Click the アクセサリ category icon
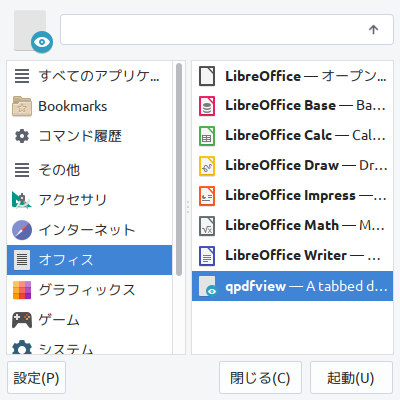400x400 pixels. coord(22,199)
